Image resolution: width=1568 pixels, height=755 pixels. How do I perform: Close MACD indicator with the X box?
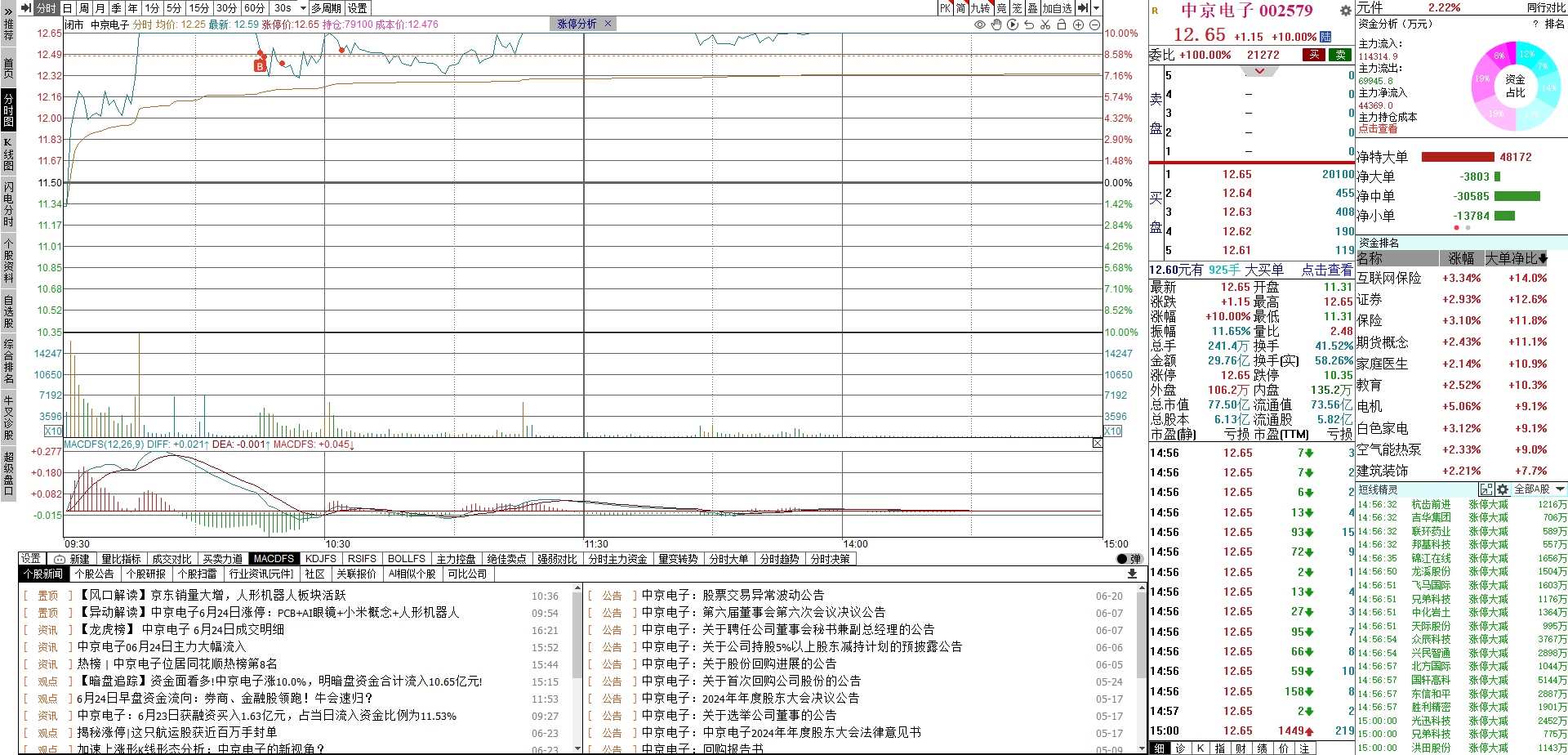tap(1097, 443)
